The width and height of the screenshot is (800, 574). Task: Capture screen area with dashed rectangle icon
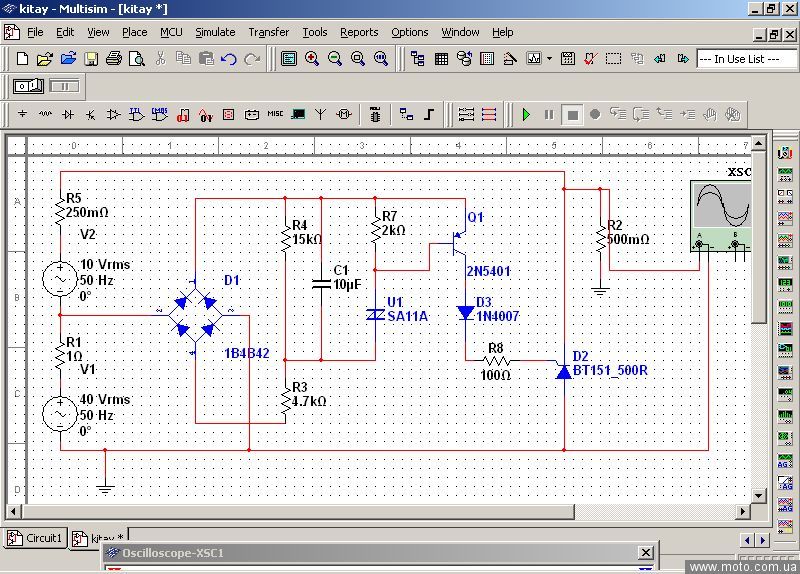click(613, 59)
